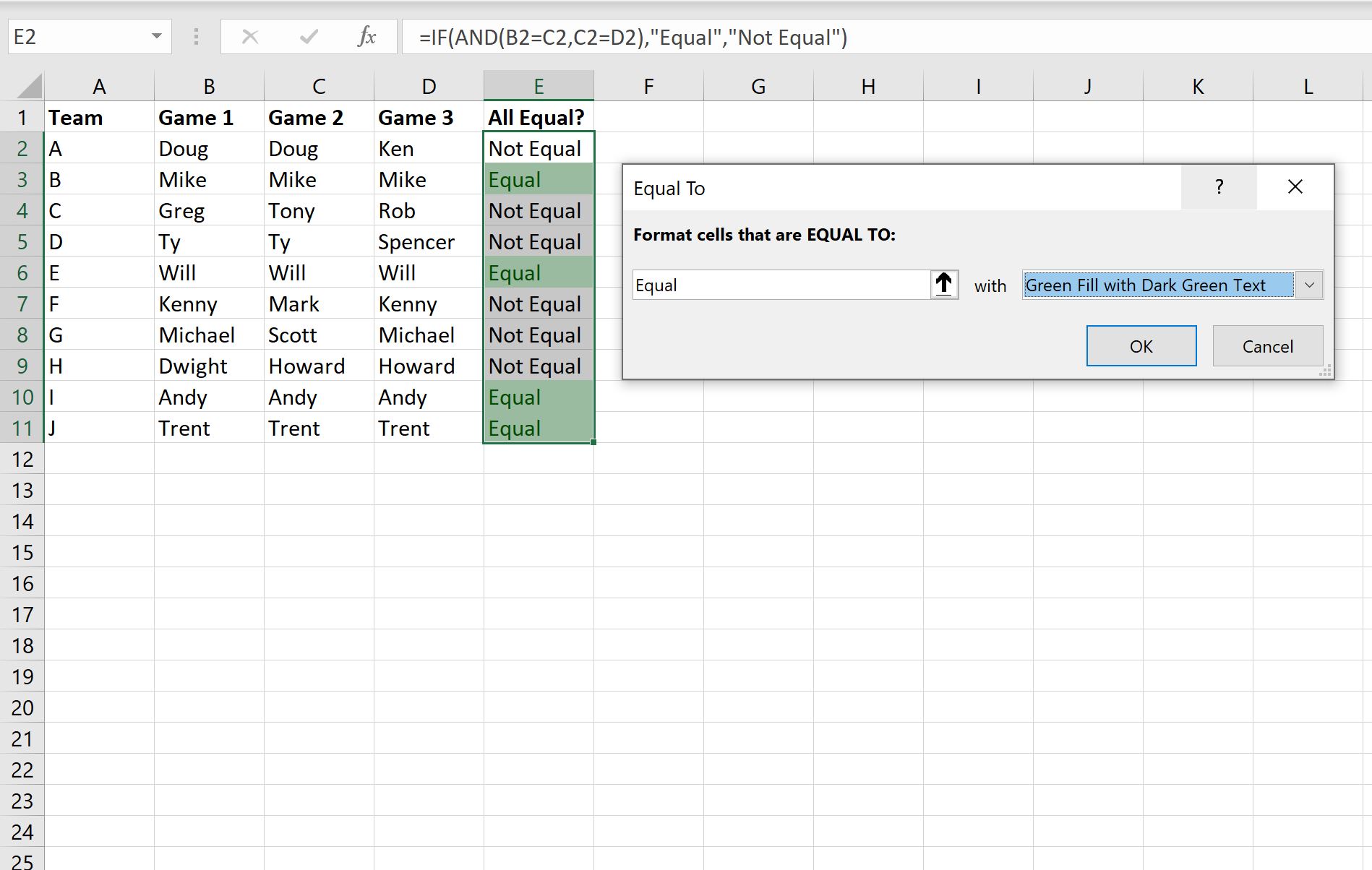Select the All Equal? header cell

[x=539, y=117]
